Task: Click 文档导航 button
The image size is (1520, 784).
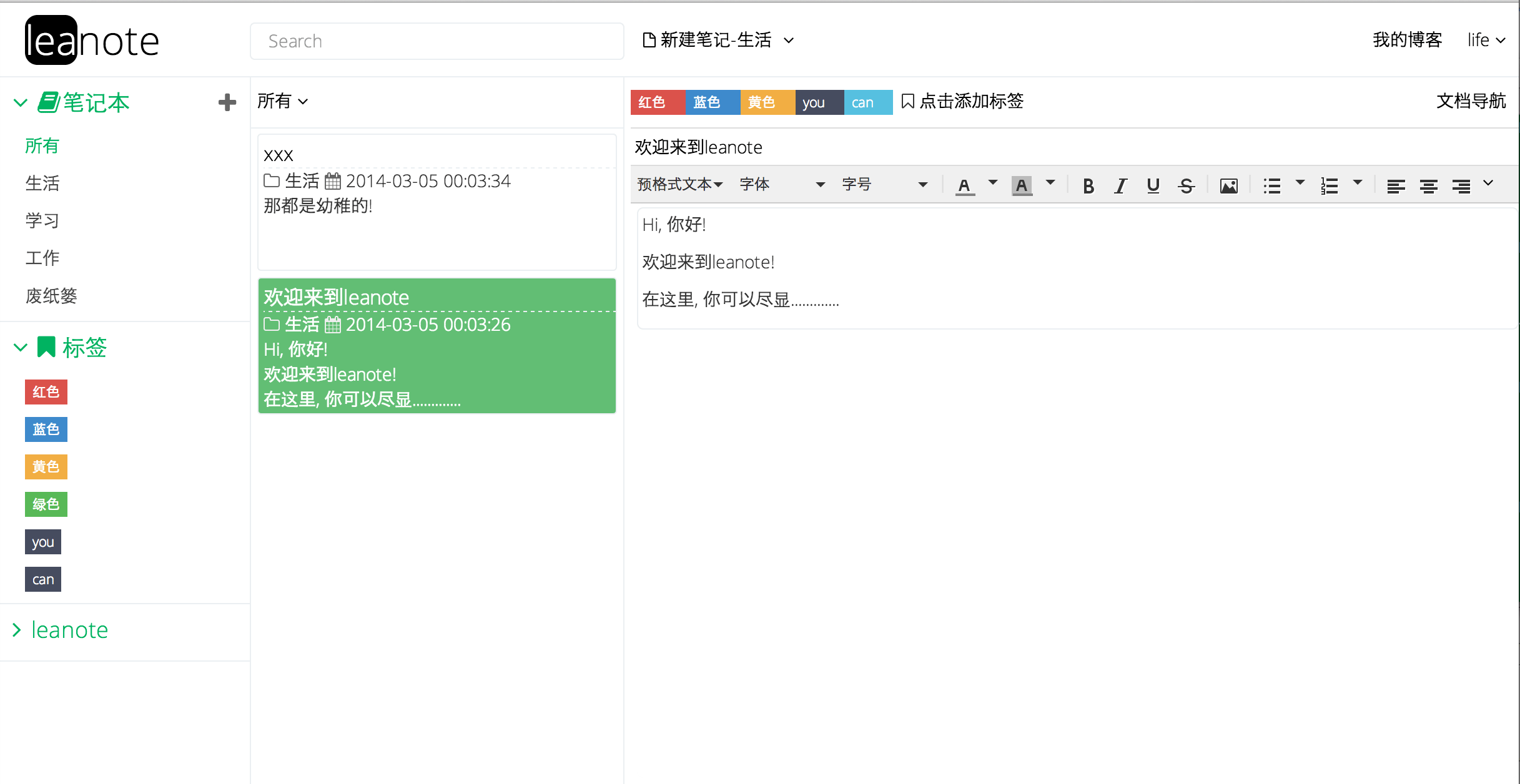Action: (x=1471, y=101)
